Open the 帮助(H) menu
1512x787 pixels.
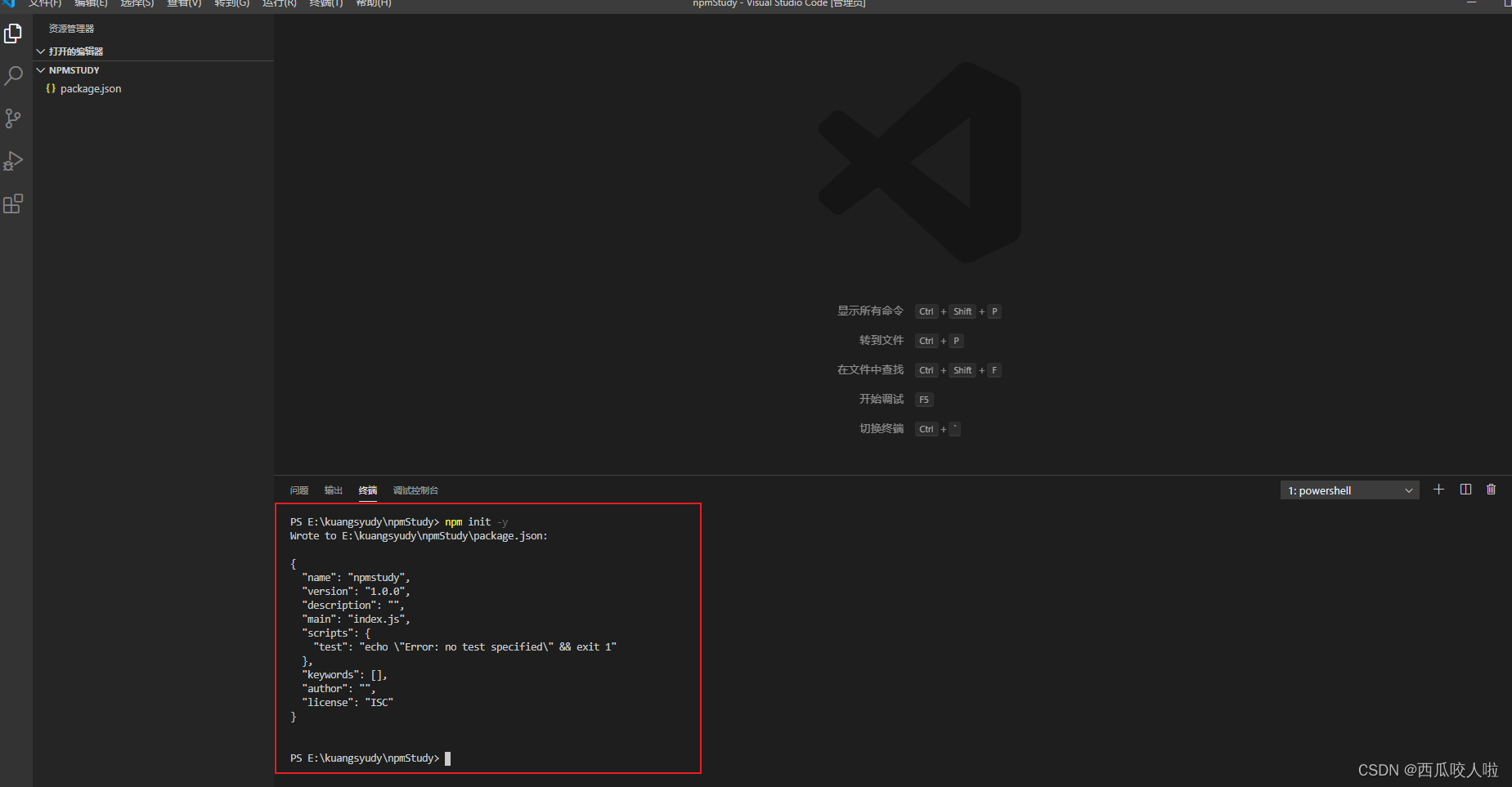click(374, 4)
